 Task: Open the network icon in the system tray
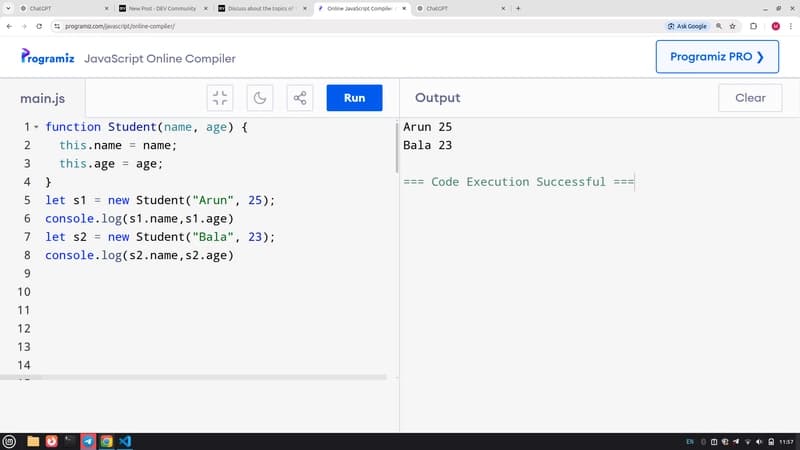[747, 442]
